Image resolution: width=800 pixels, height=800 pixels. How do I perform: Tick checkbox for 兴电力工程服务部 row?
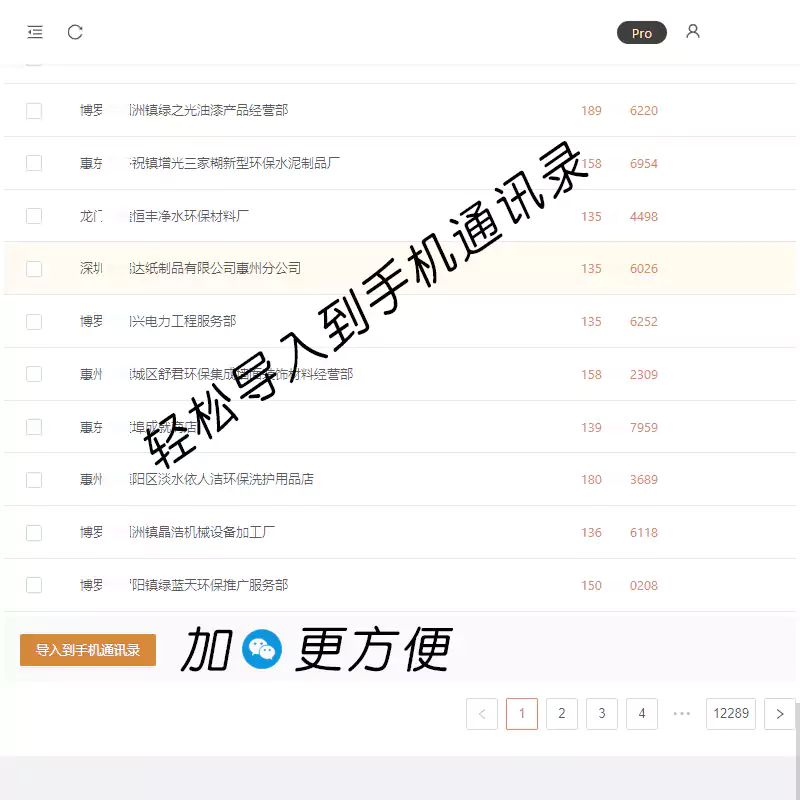[x=34, y=322]
